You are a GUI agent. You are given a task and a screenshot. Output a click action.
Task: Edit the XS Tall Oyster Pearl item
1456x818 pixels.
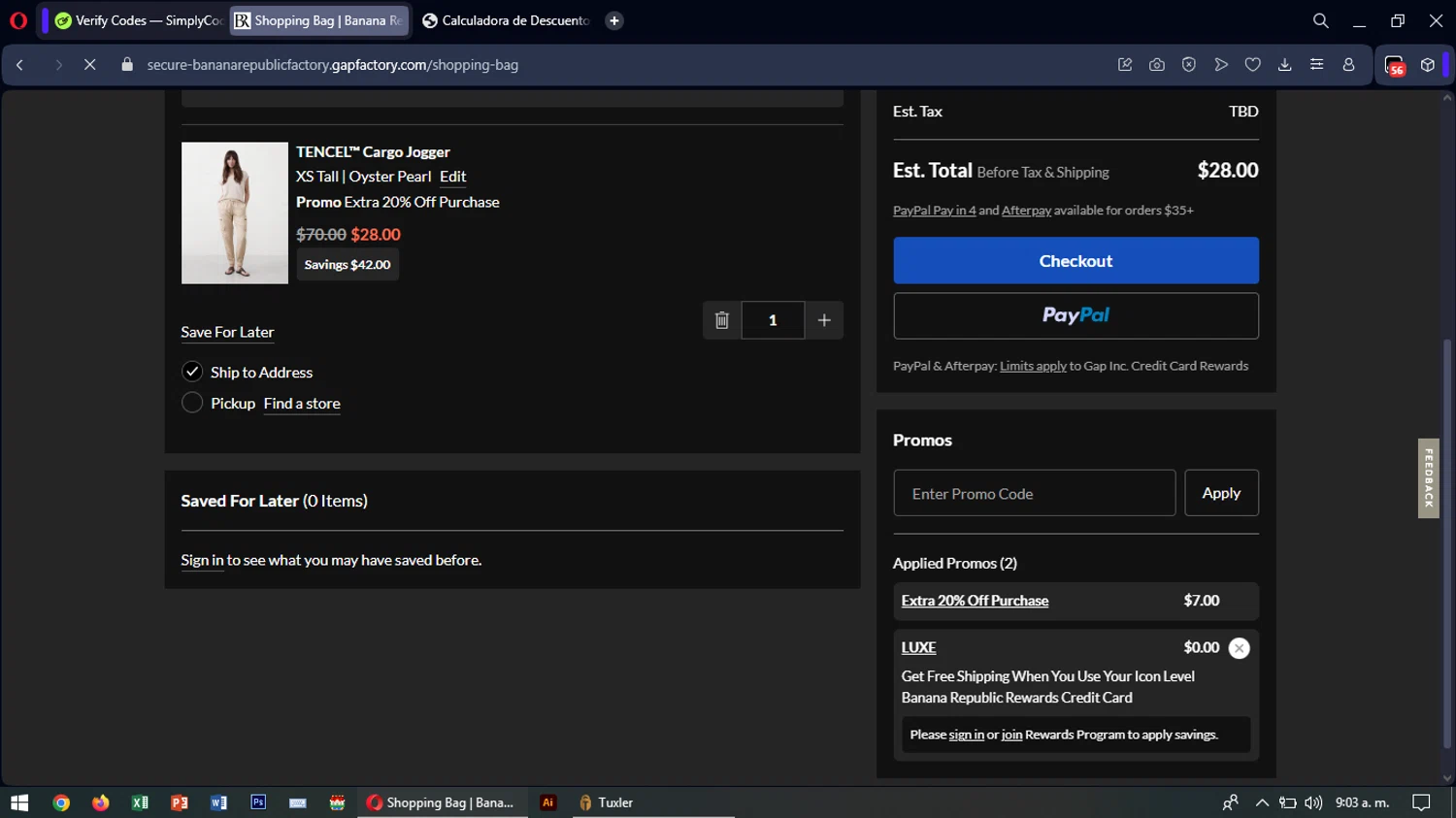point(453,177)
